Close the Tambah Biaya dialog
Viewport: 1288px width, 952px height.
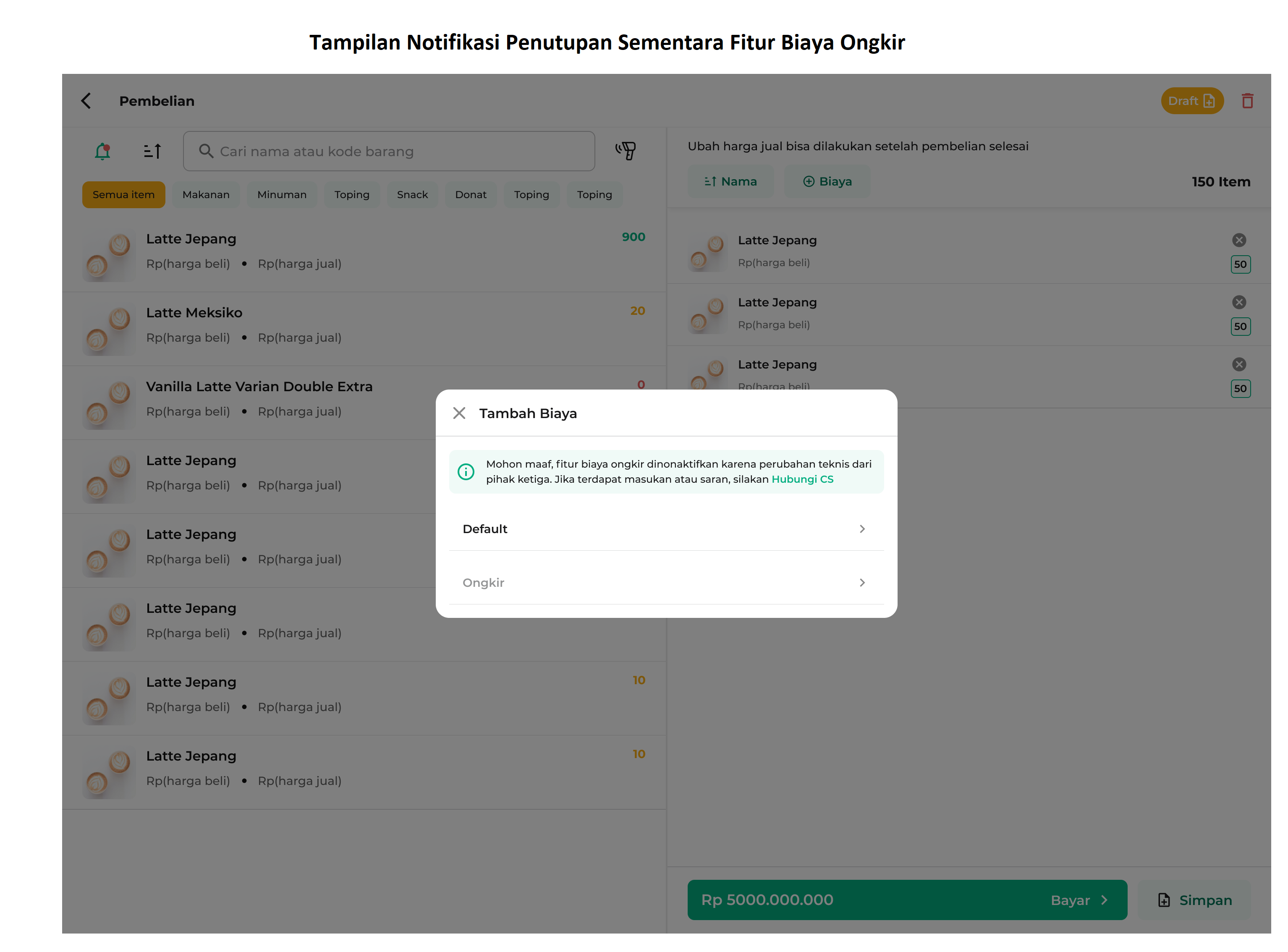click(459, 413)
